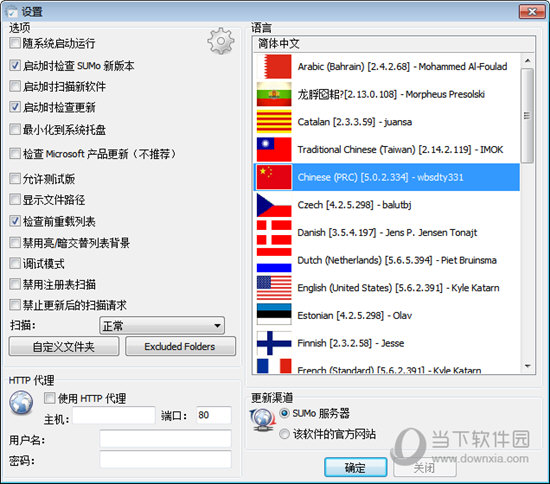The height and width of the screenshot is (484, 550).
Task: Click the 端口 port field showing 80
Action: point(214,416)
